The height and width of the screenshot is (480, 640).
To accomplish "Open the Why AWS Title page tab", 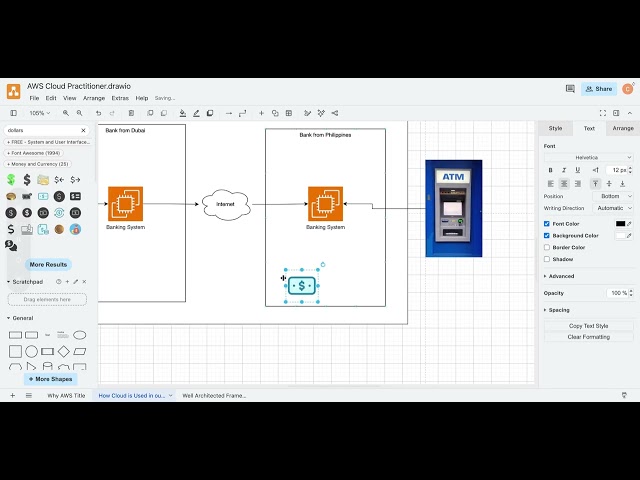I will point(66,396).
